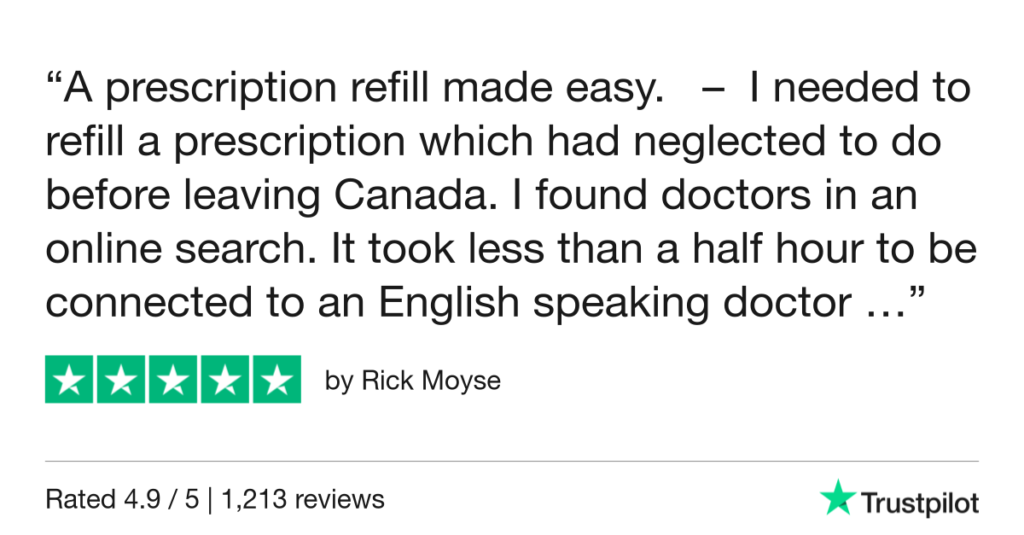This screenshot has width=1024, height=535.
Task: Open reviewer name Rick Moyse
Action: 431,382
